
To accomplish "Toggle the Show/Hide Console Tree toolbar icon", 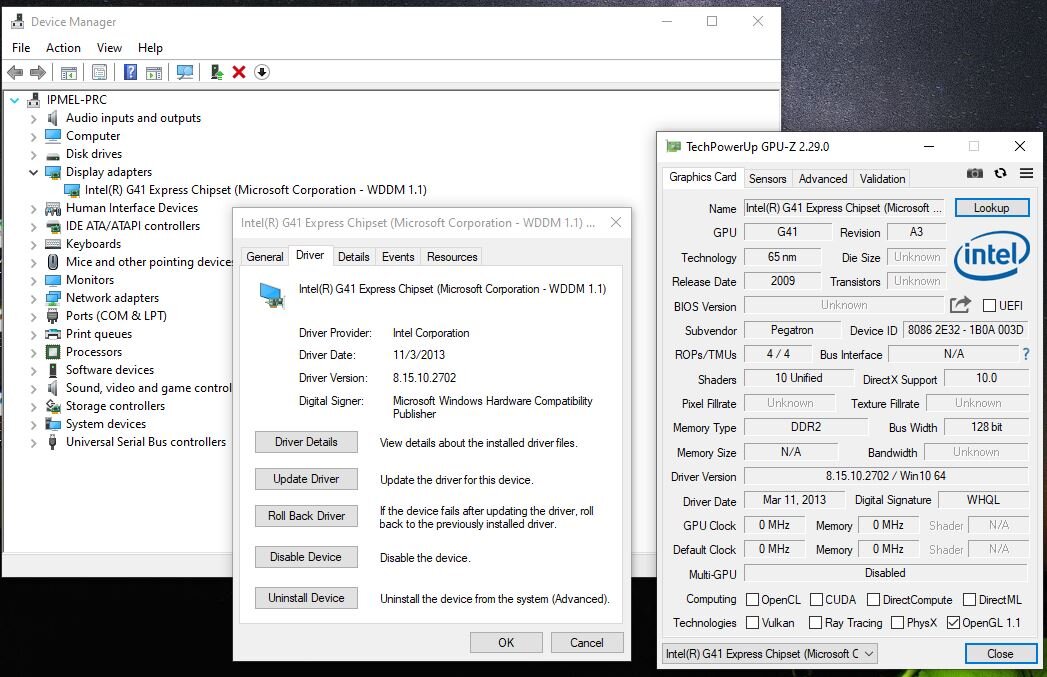I will (69, 72).
